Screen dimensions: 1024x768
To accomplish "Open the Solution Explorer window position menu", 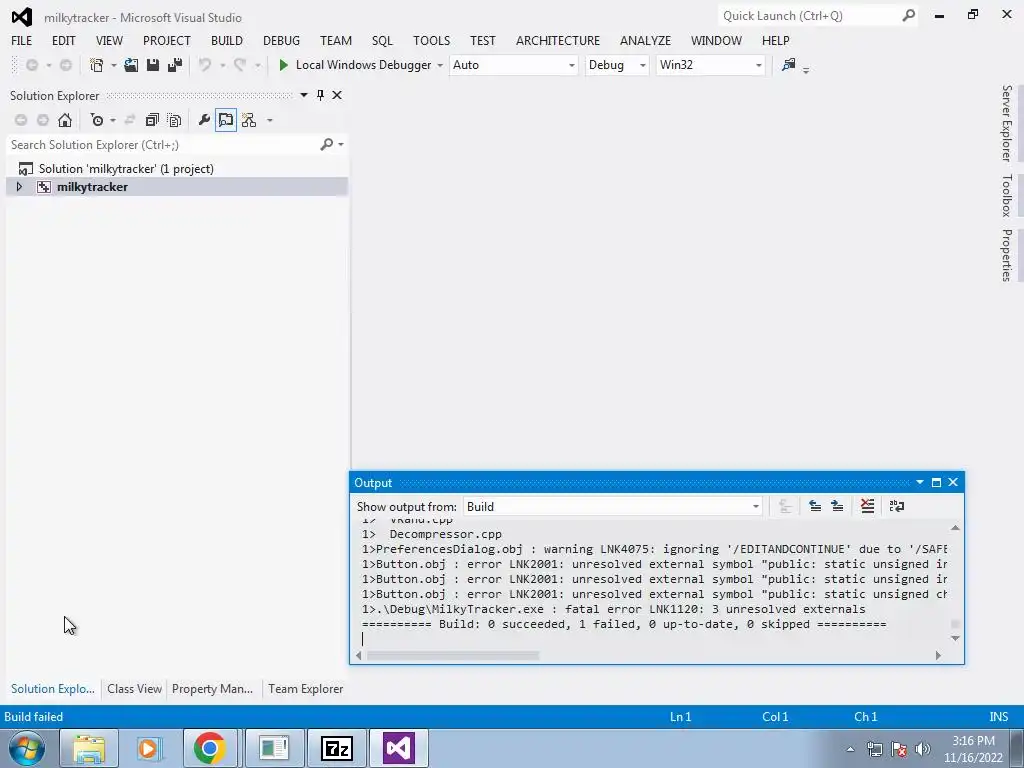I will (304, 95).
